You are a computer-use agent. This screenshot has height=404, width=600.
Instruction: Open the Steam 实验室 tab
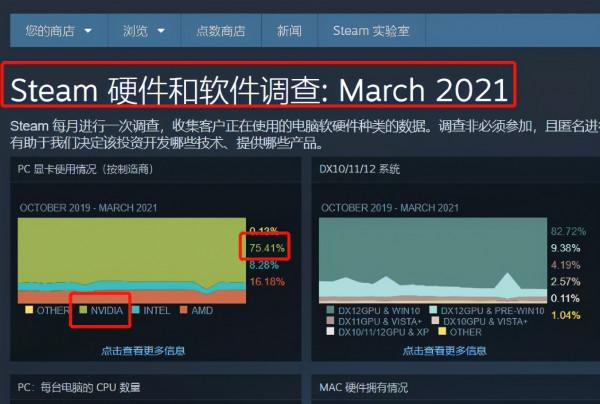(x=371, y=31)
